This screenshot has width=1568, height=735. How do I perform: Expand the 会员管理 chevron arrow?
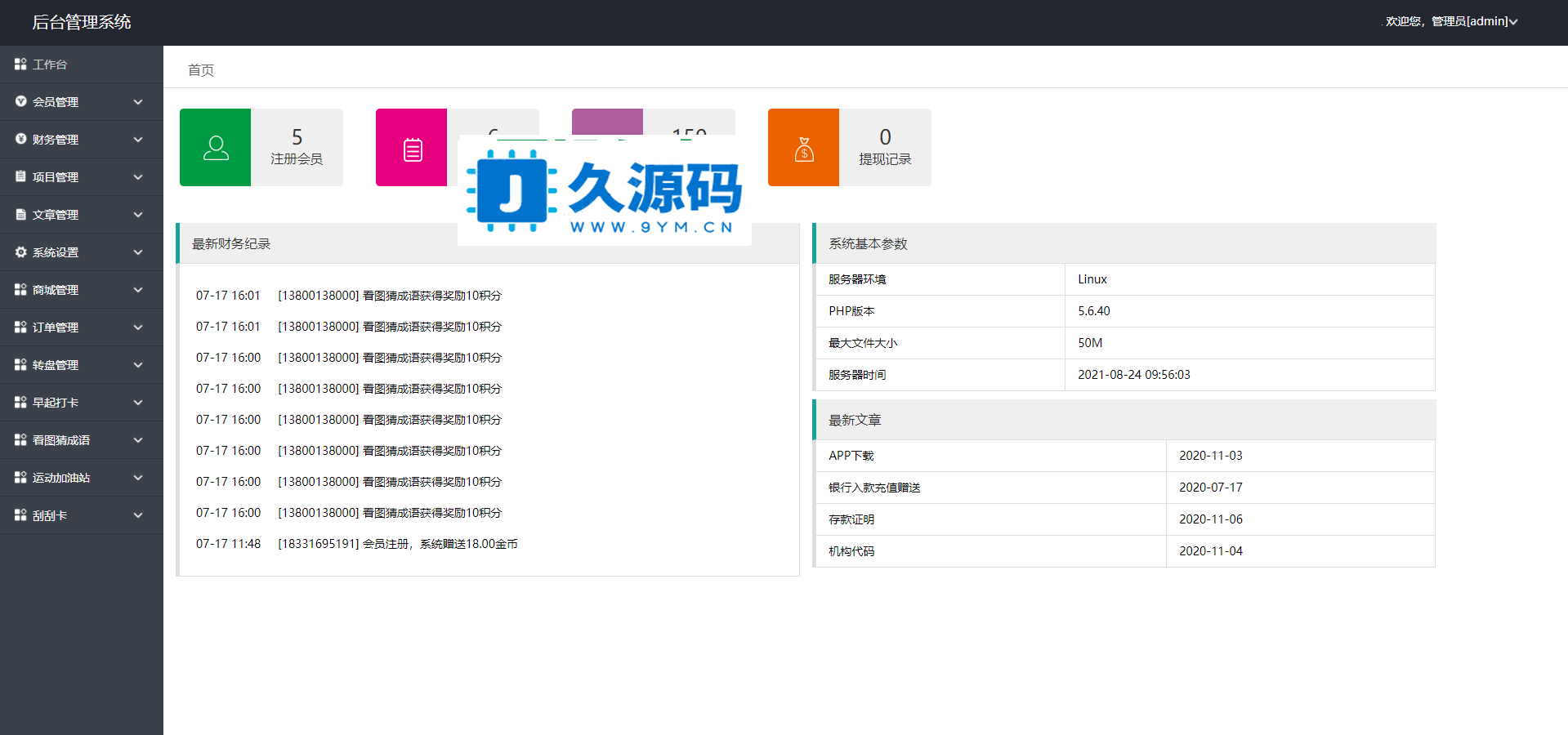(x=138, y=102)
